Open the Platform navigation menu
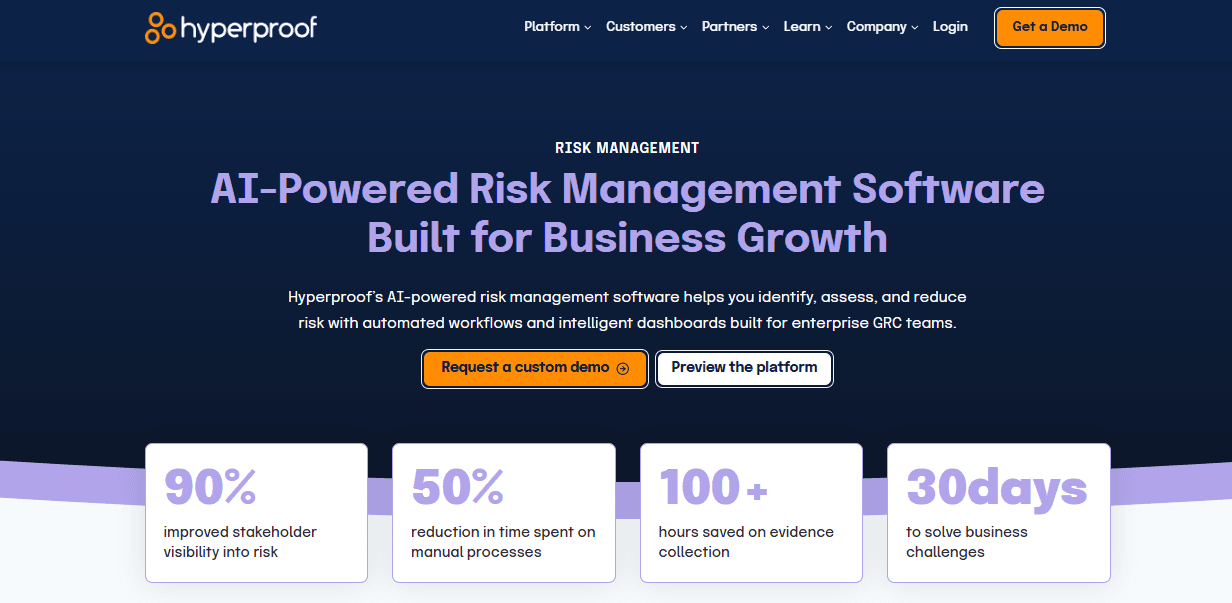 tap(552, 27)
